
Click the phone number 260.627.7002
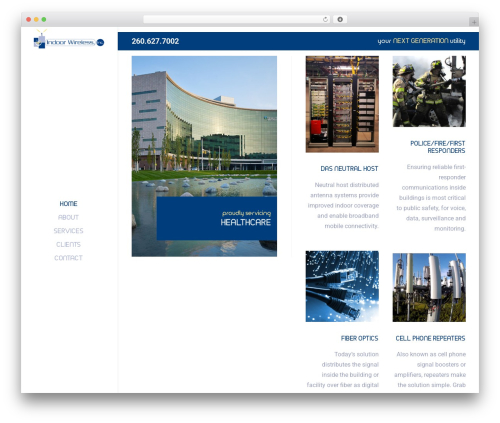155,41
